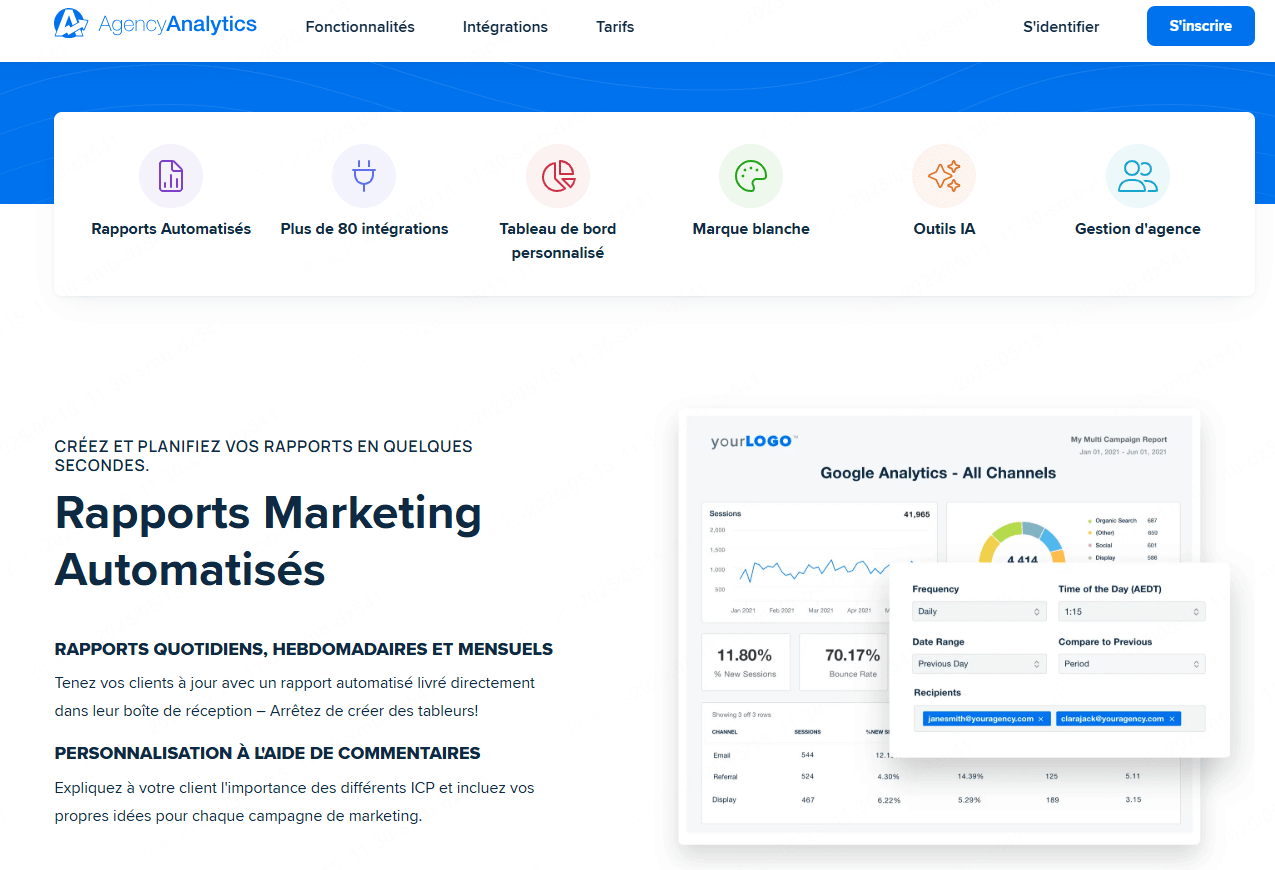Click the 41,965 sessions total value
Screen dimensions: 1275x870
coord(916,514)
